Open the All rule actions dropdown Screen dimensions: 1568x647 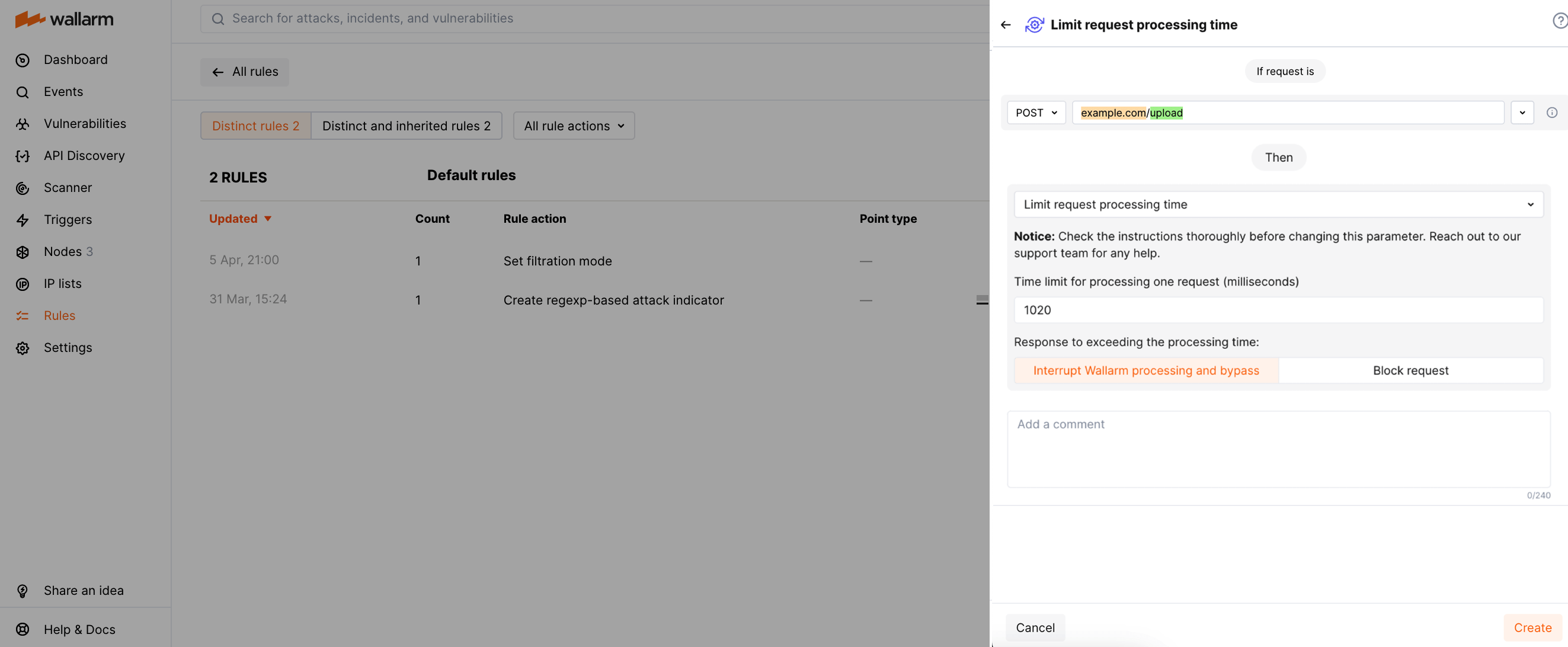pos(573,126)
